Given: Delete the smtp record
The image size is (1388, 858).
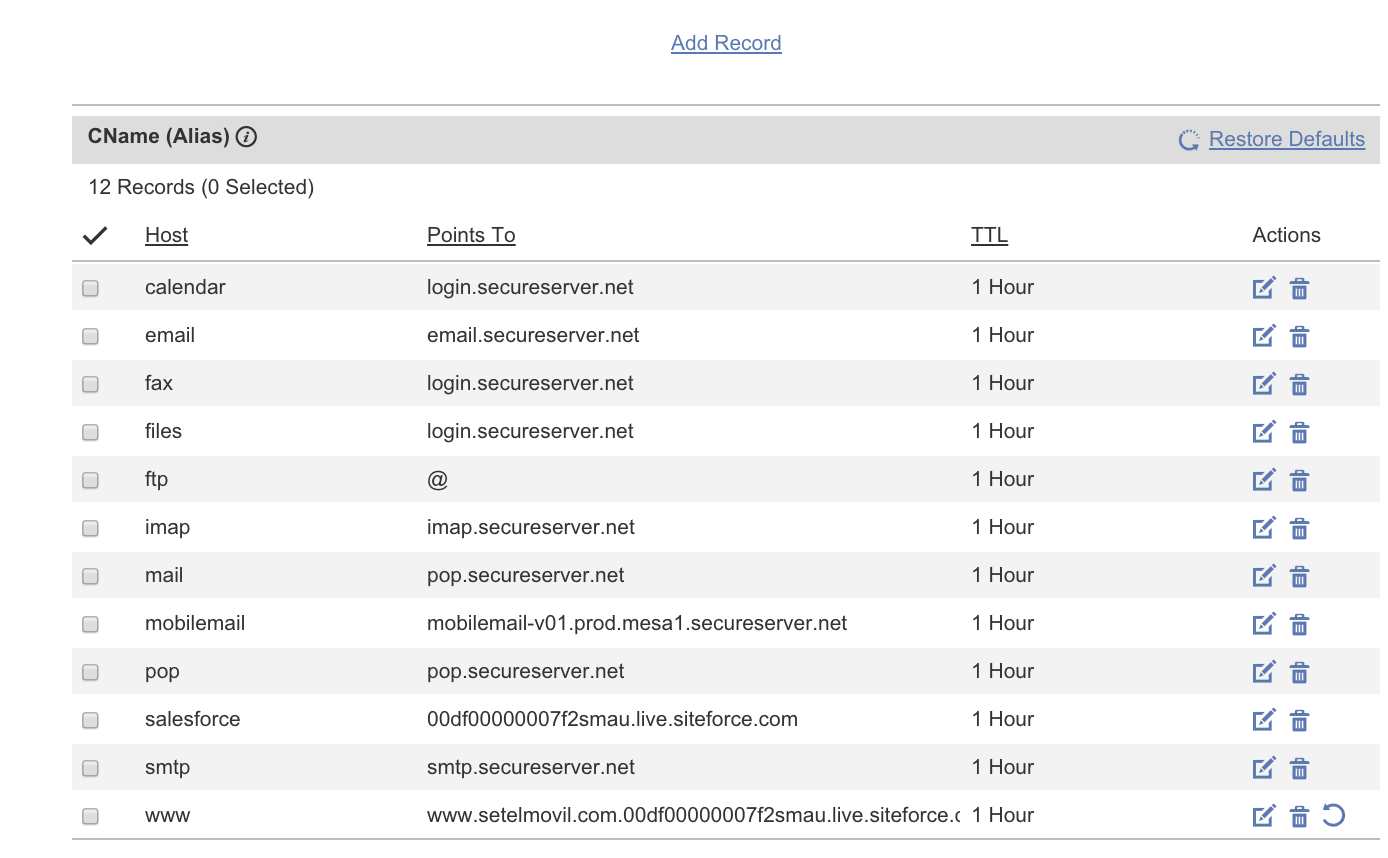Looking at the screenshot, I should (1299, 768).
